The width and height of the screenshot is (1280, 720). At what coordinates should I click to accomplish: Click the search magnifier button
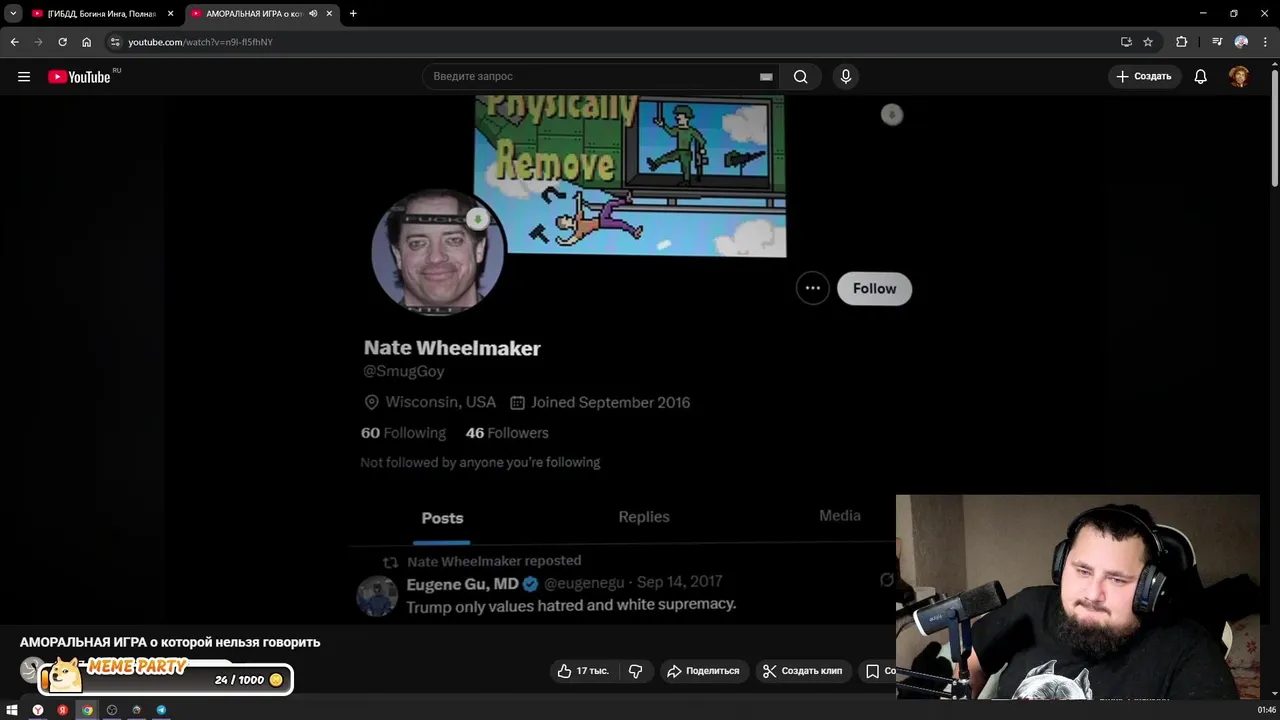801,76
